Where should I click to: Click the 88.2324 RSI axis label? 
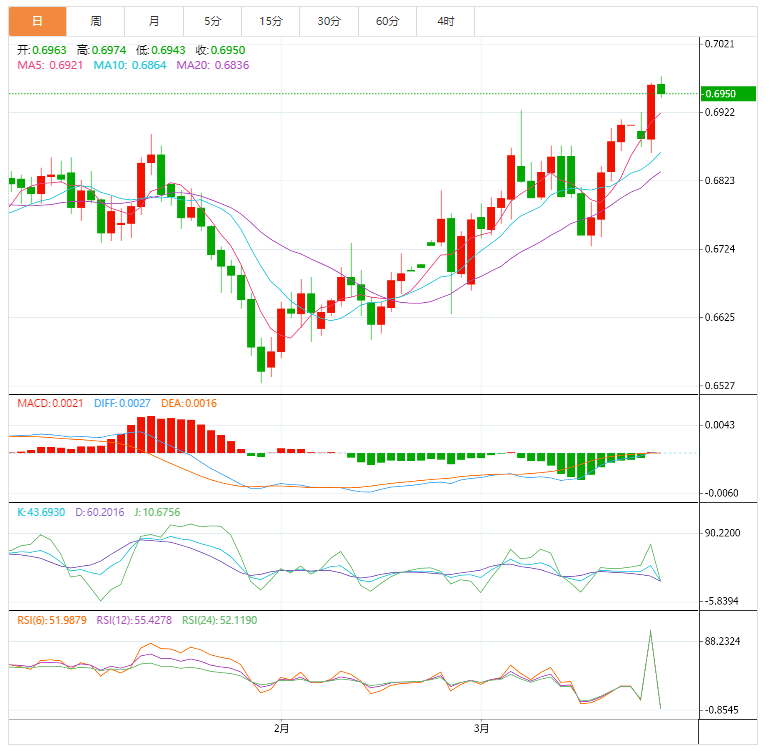coord(722,642)
